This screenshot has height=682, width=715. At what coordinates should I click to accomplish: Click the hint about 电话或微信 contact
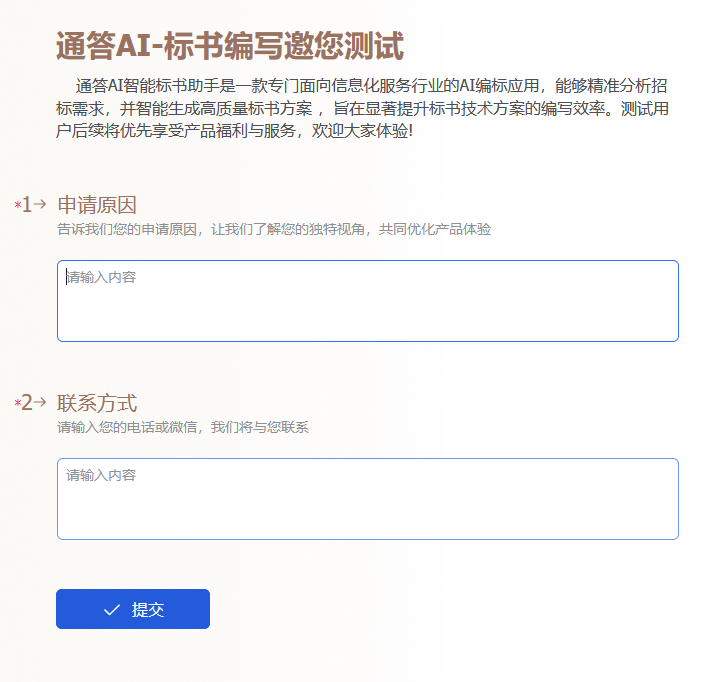click(x=183, y=427)
